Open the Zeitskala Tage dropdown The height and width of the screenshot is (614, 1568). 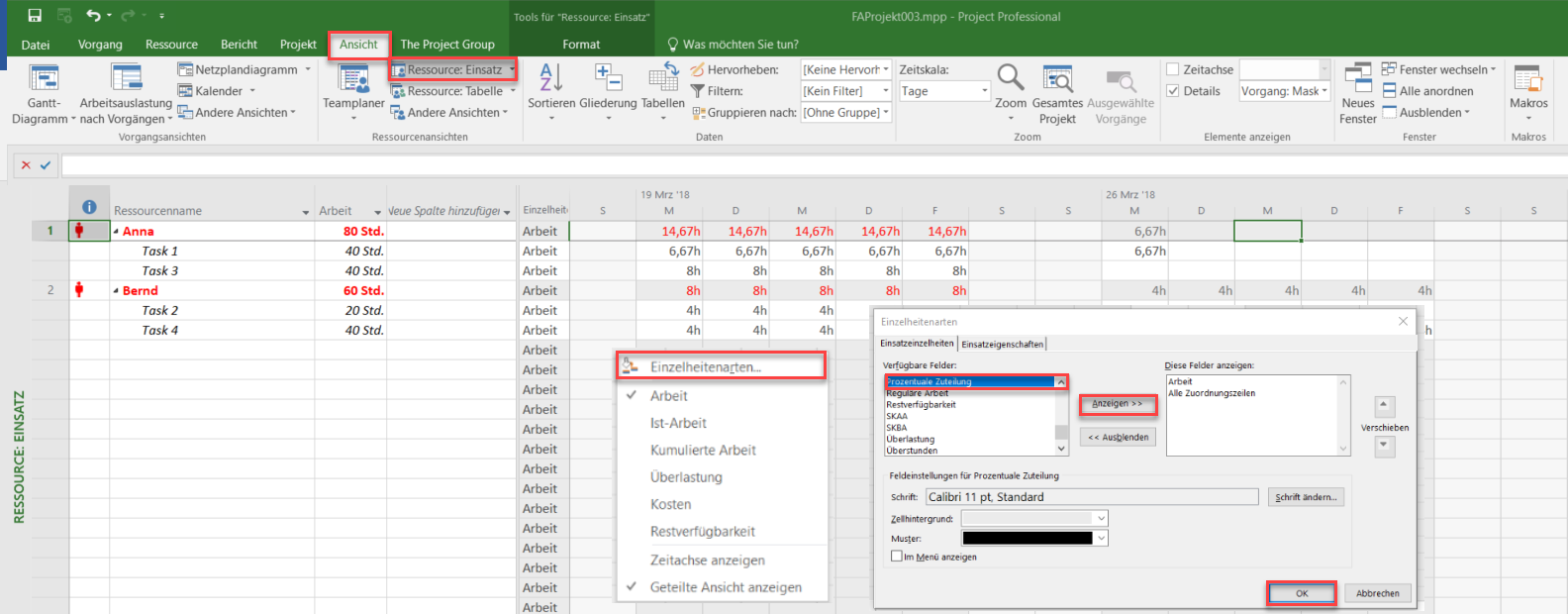tap(944, 91)
